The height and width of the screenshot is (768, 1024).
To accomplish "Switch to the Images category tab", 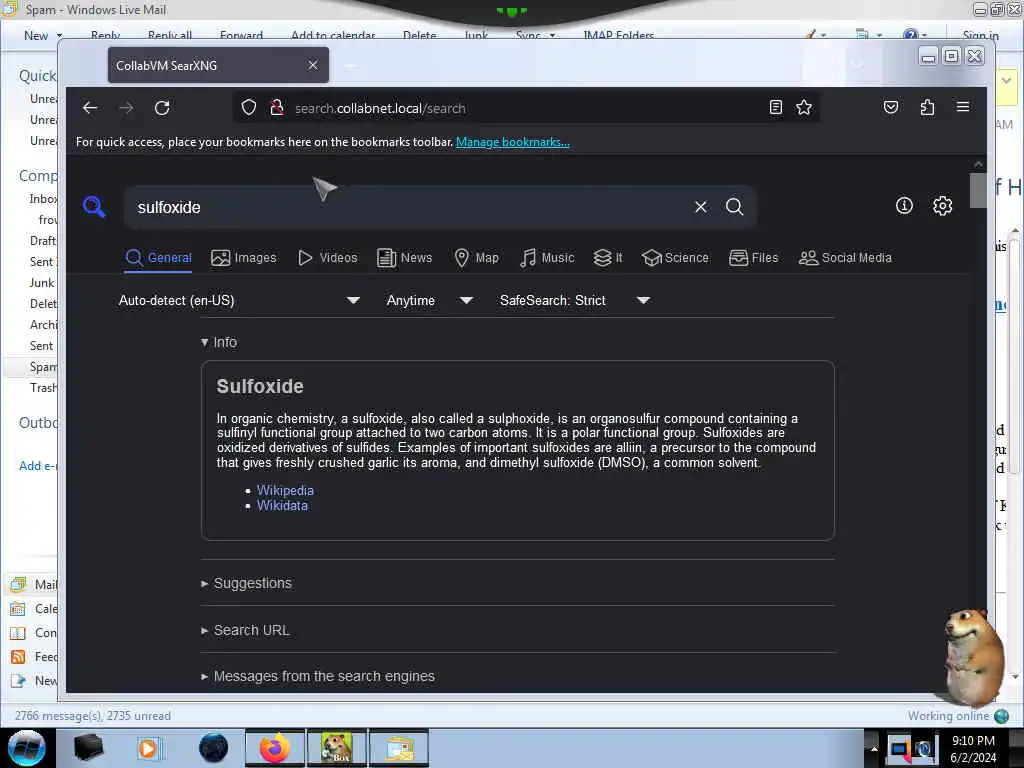I will pyautogui.click(x=244, y=258).
